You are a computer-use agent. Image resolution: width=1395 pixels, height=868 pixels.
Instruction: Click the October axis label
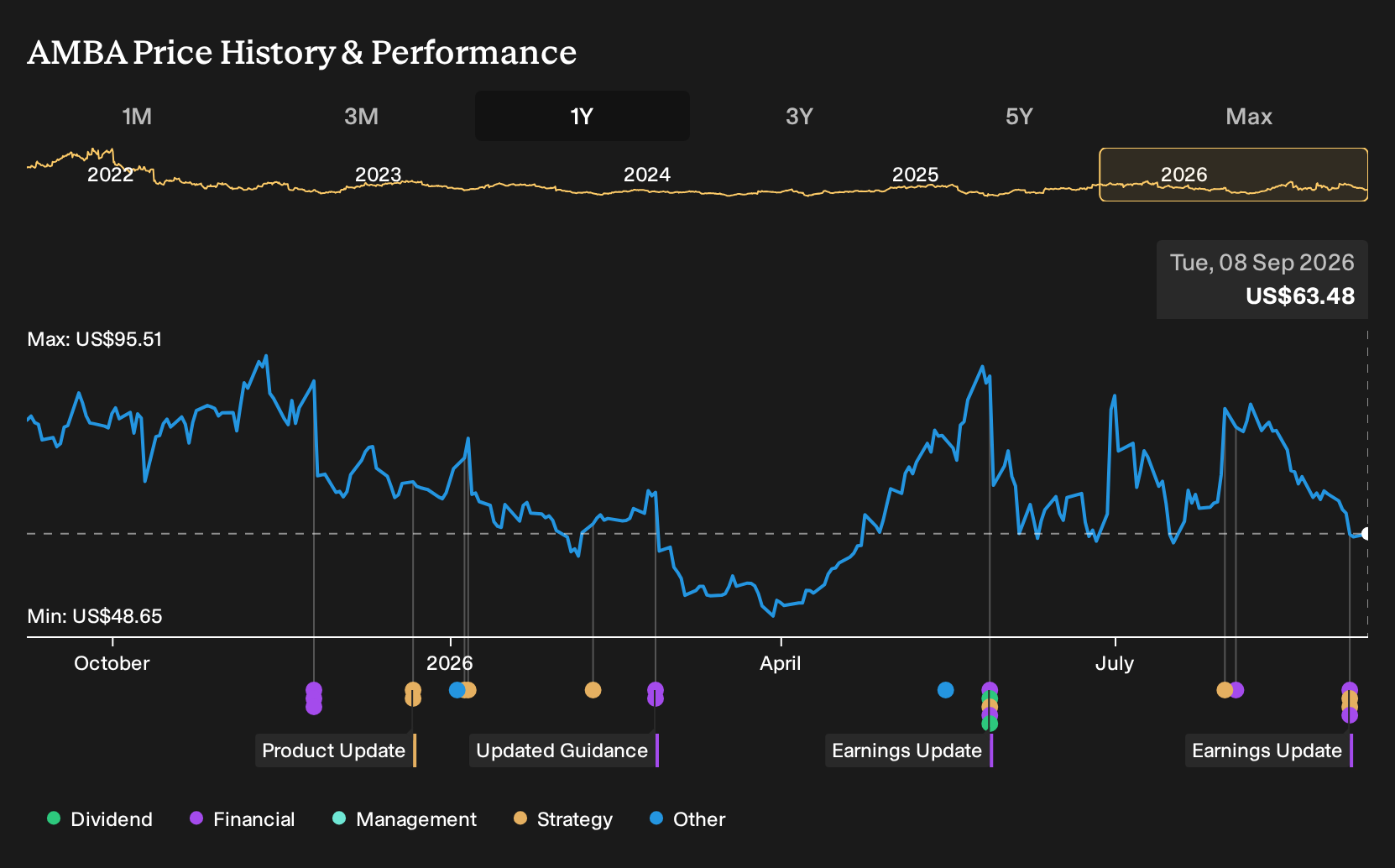(x=112, y=663)
